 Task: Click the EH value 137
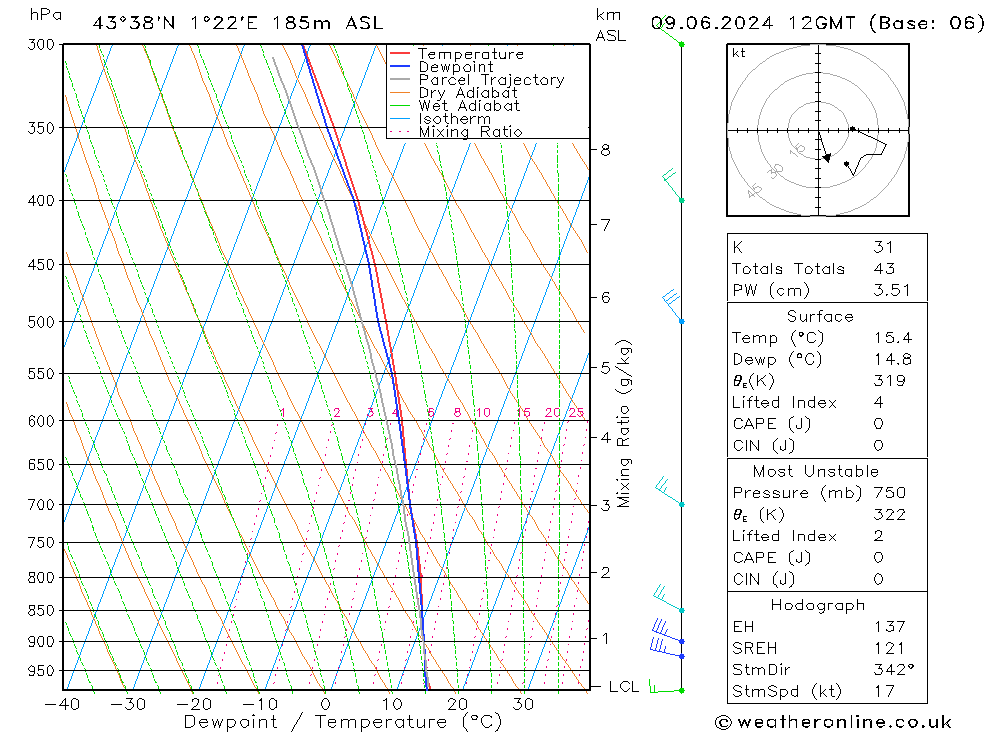click(890, 626)
